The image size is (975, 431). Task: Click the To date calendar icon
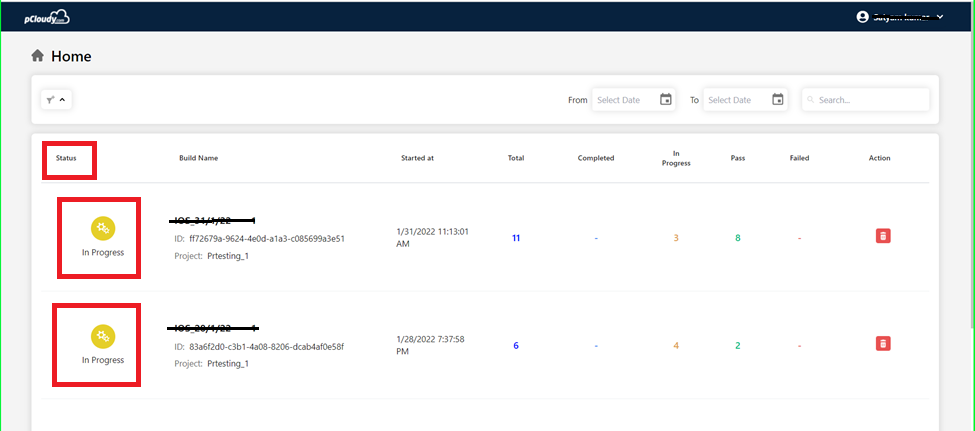tap(777, 99)
